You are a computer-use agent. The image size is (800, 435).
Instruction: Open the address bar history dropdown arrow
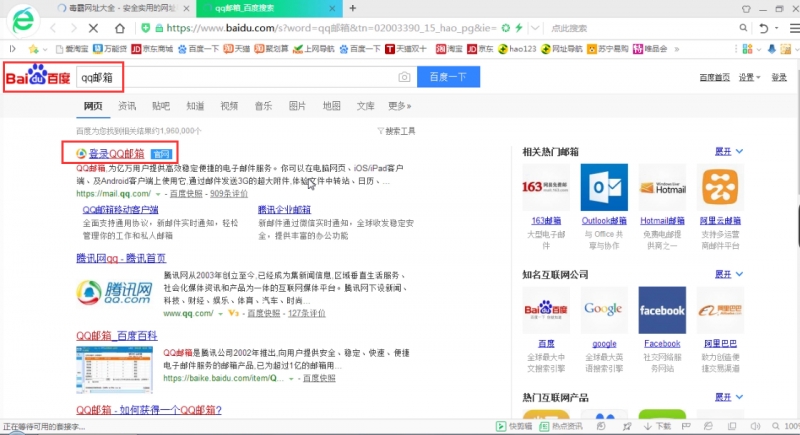(x=535, y=28)
